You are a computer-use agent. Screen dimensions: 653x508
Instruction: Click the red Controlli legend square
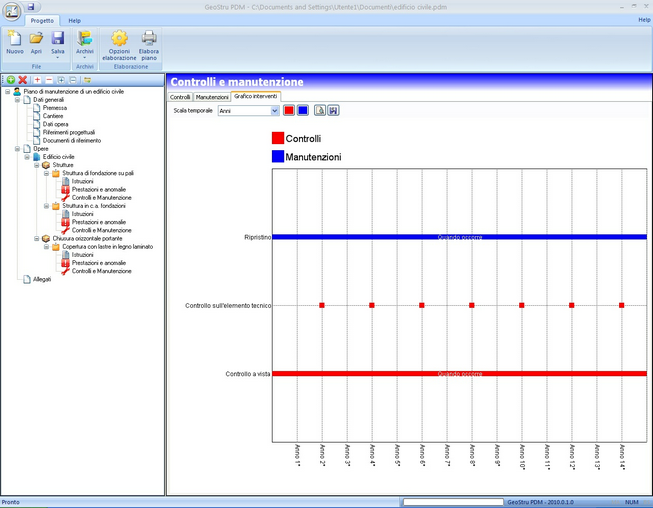278,138
